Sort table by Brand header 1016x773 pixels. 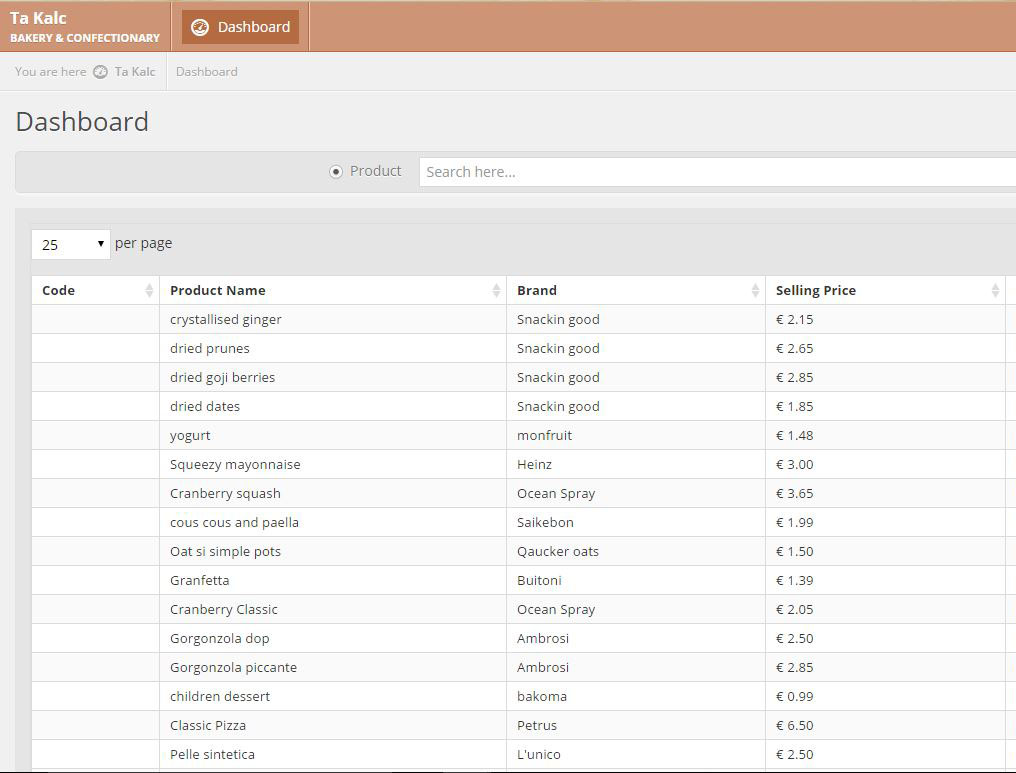(x=537, y=290)
